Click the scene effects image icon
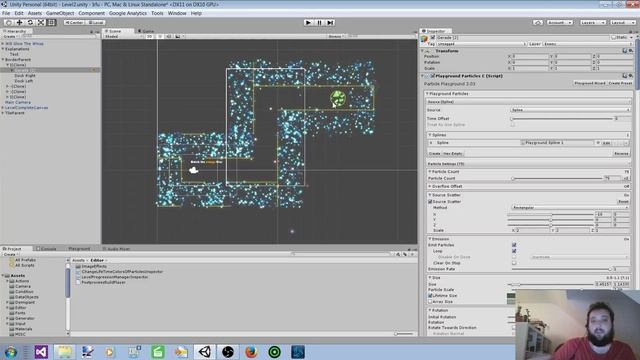This screenshot has height=360, width=640. [x=178, y=36]
